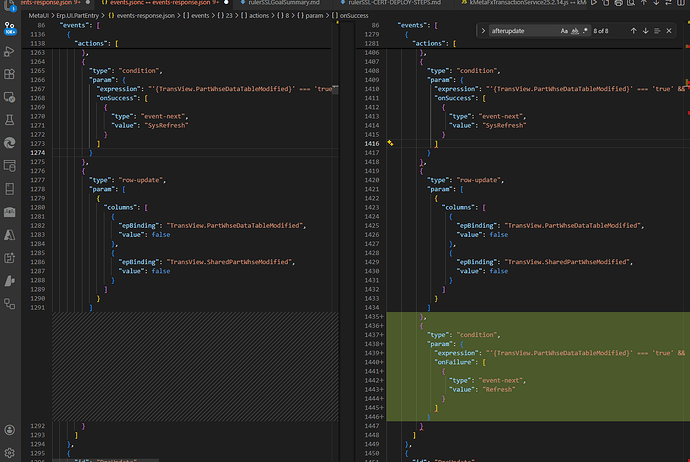Screen dimensions: 690x462
Task: Go to previous change in diff editor toolbar
Action: [x=643, y=3]
